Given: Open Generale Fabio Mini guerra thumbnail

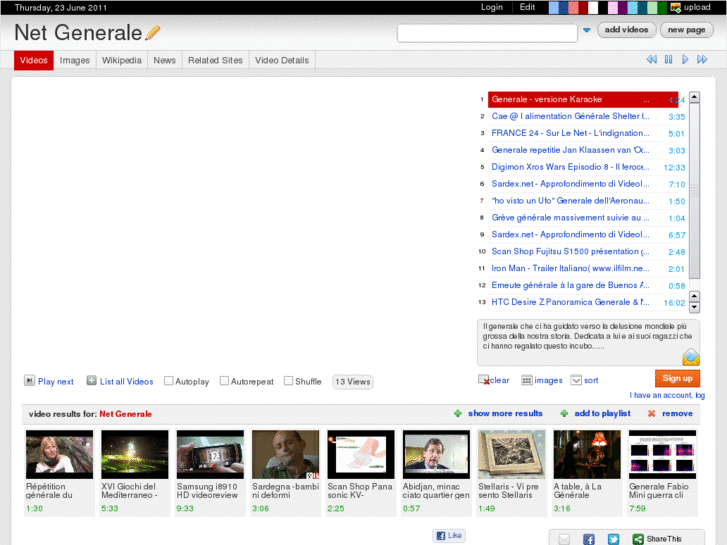Looking at the screenshot, I should (662, 455).
